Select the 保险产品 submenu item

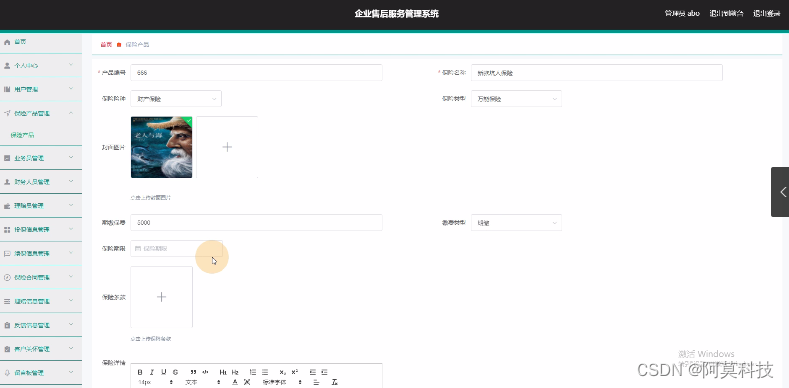pyautogui.click(x=41, y=135)
